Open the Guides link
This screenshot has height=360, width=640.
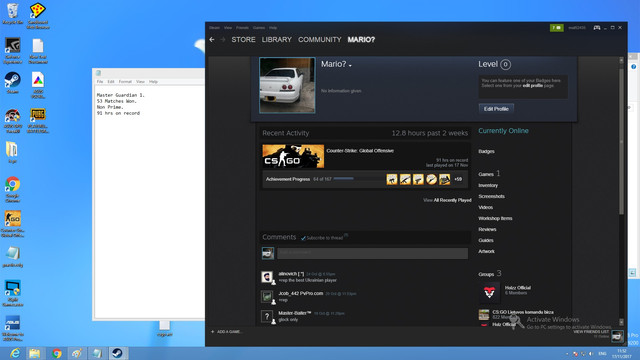click(486, 240)
